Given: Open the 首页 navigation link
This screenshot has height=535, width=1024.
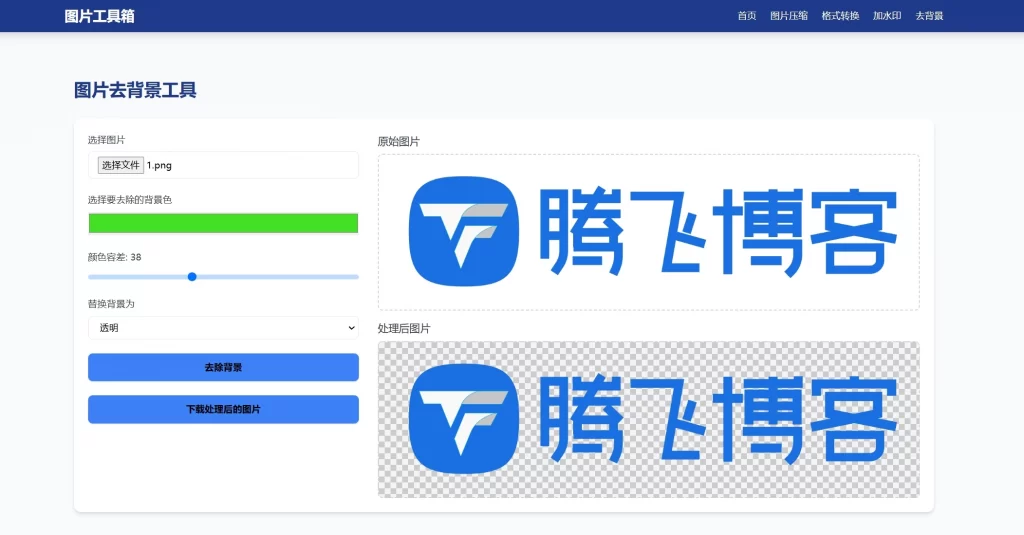Looking at the screenshot, I should (x=746, y=16).
